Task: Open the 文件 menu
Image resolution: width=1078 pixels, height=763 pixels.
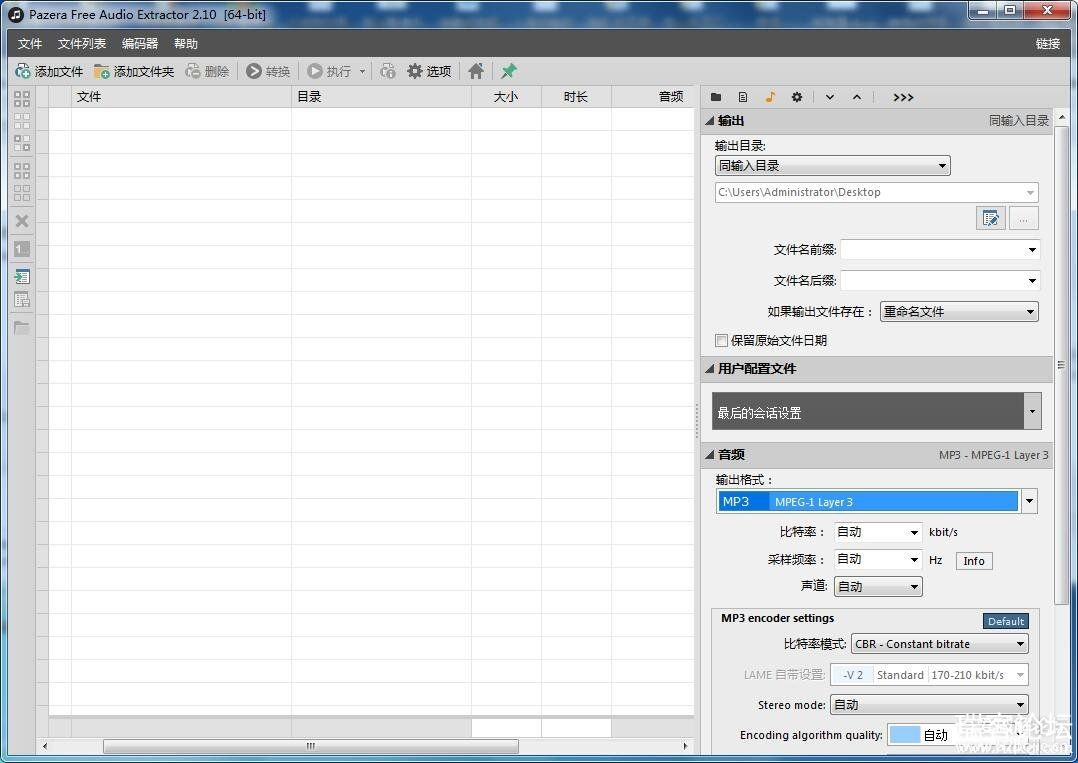Action: pos(30,44)
